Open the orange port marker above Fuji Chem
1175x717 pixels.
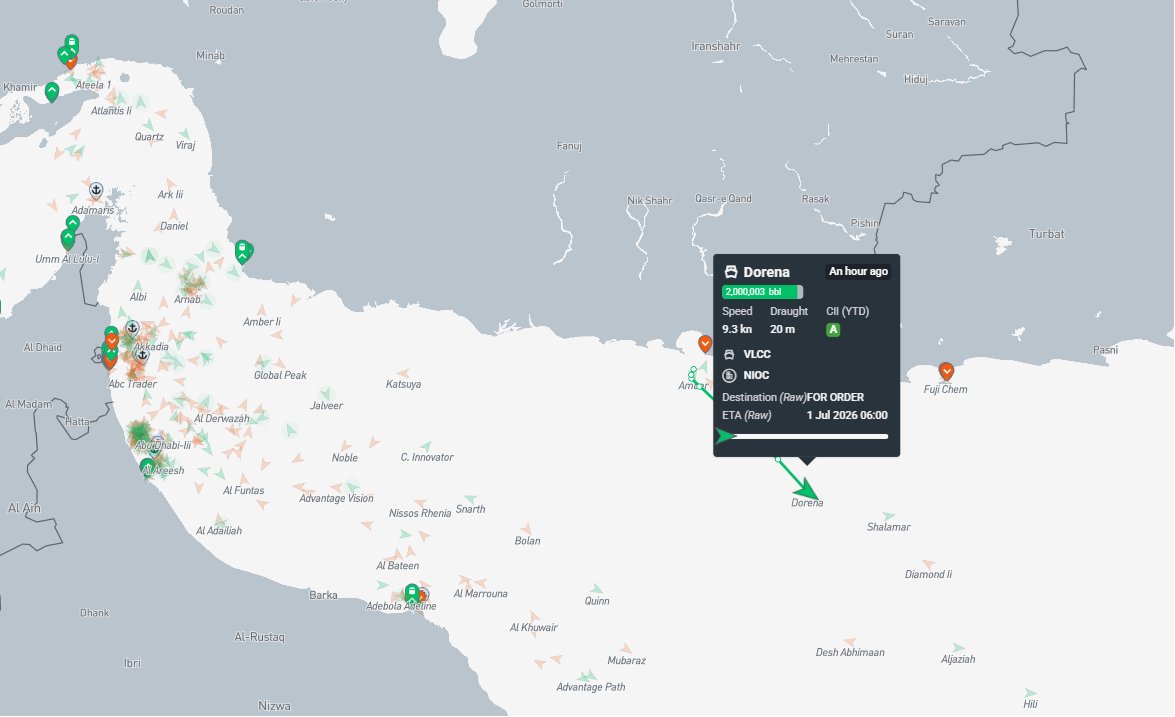click(x=946, y=372)
